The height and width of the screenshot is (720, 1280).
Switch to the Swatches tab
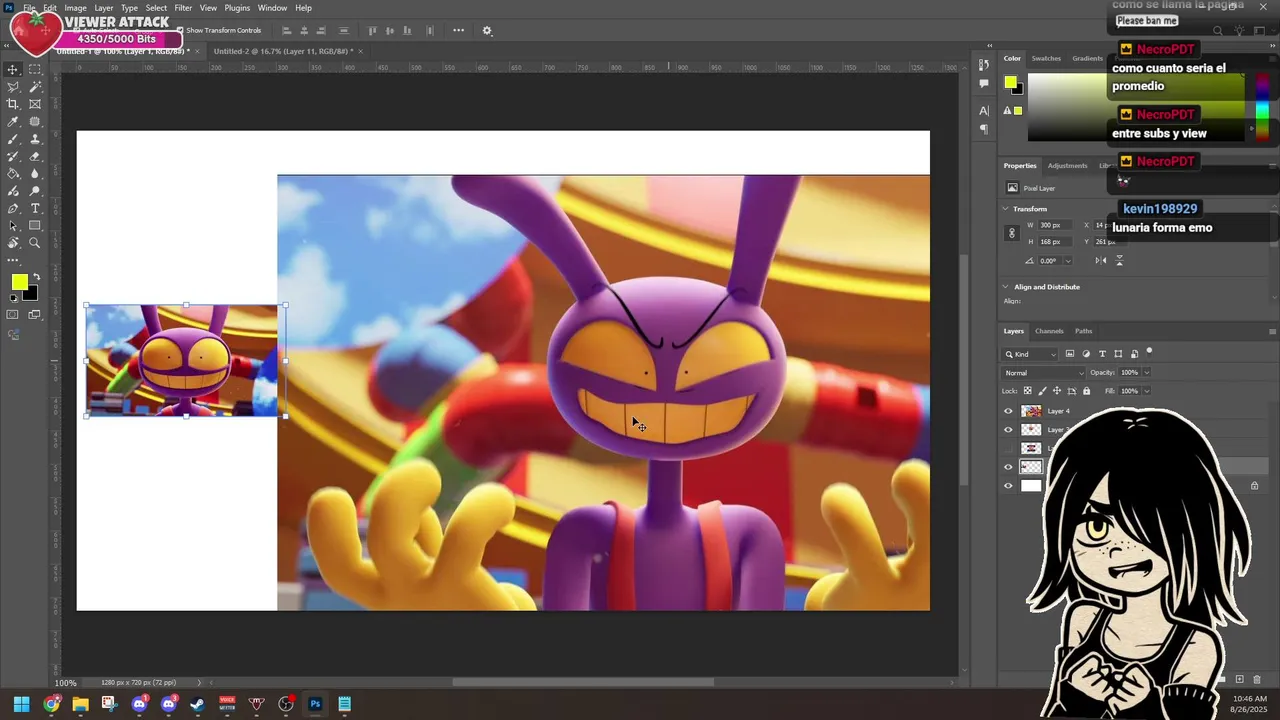pyautogui.click(x=1046, y=58)
